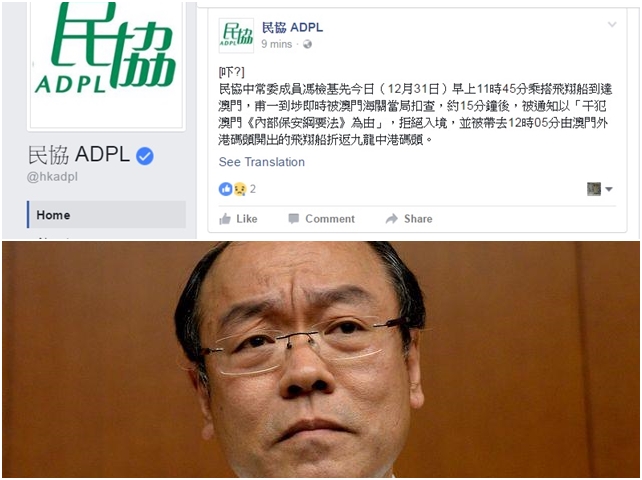Click the See Translation link
The image size is (642, 480).
(262, 162)
